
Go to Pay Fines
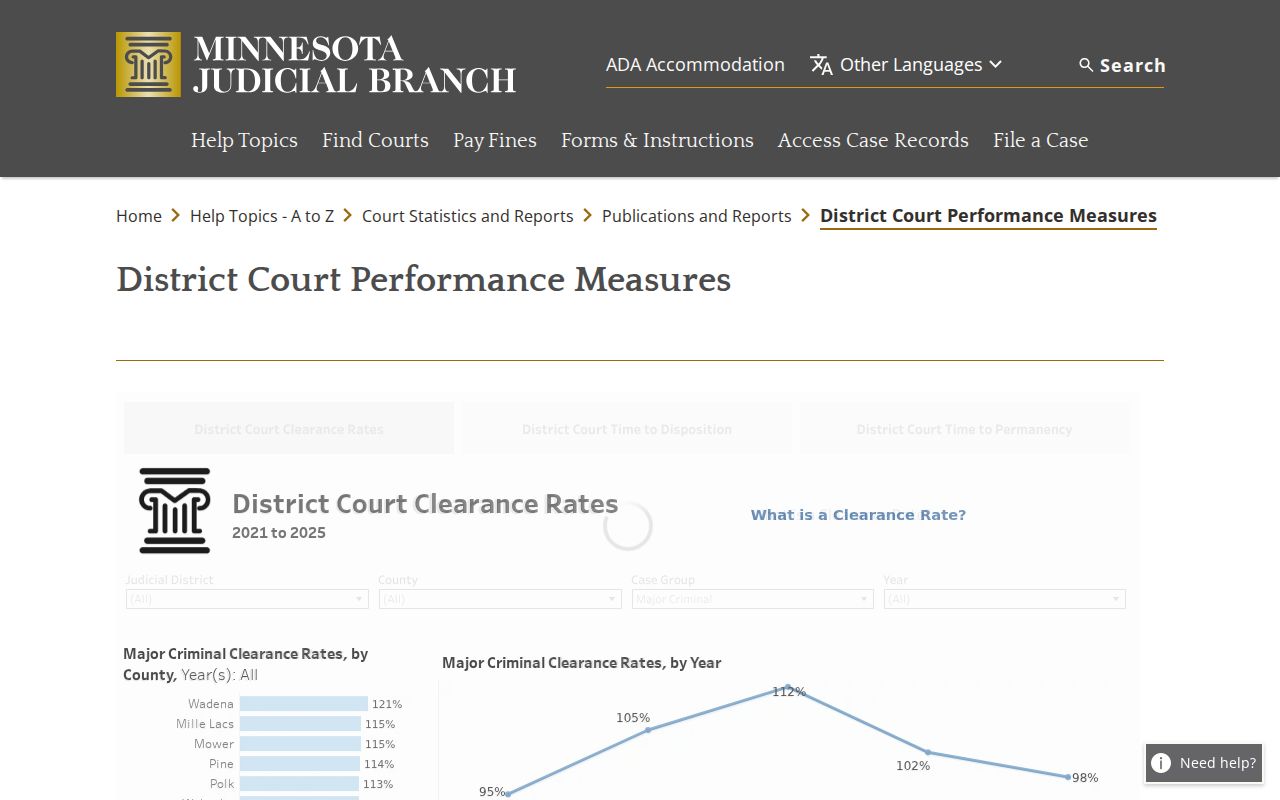tap(495, 140)
